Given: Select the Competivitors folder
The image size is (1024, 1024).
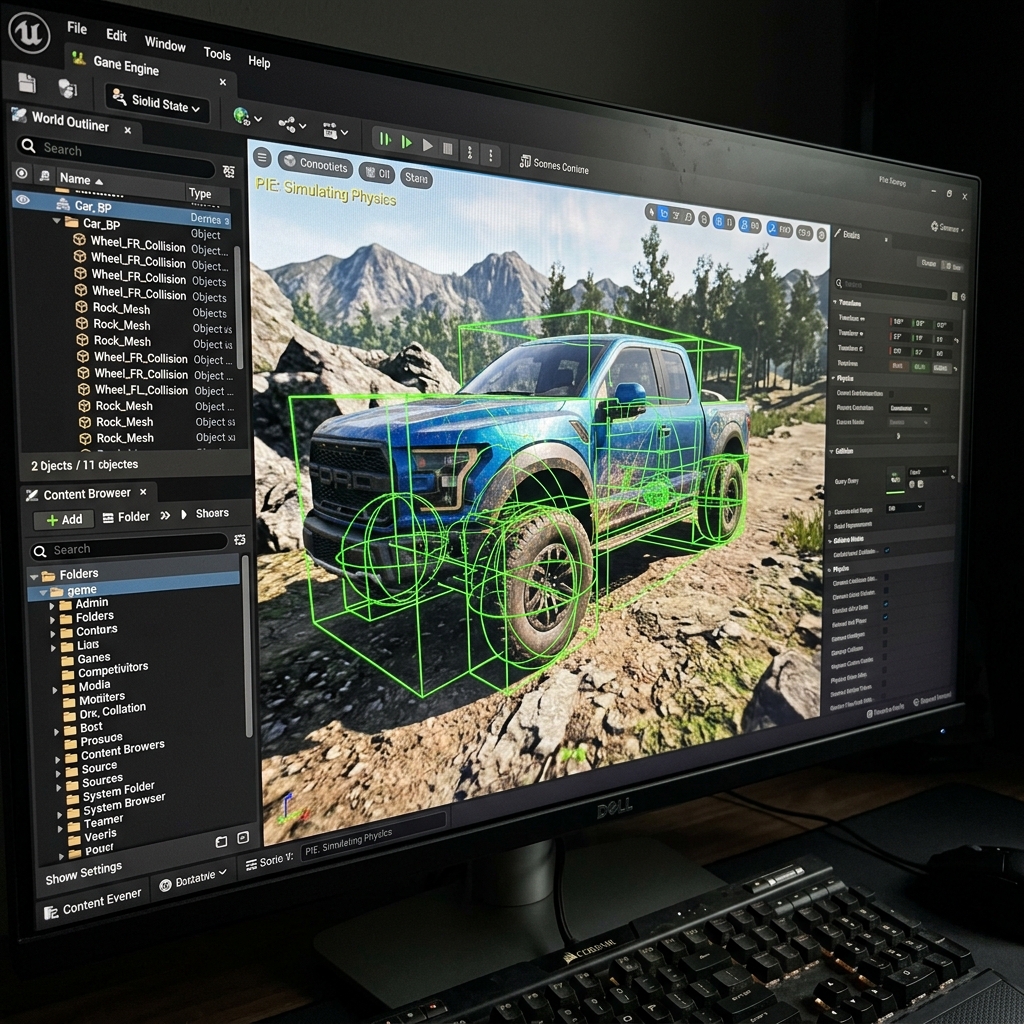Looking at the screenshot, I should (x=113, y=669).
